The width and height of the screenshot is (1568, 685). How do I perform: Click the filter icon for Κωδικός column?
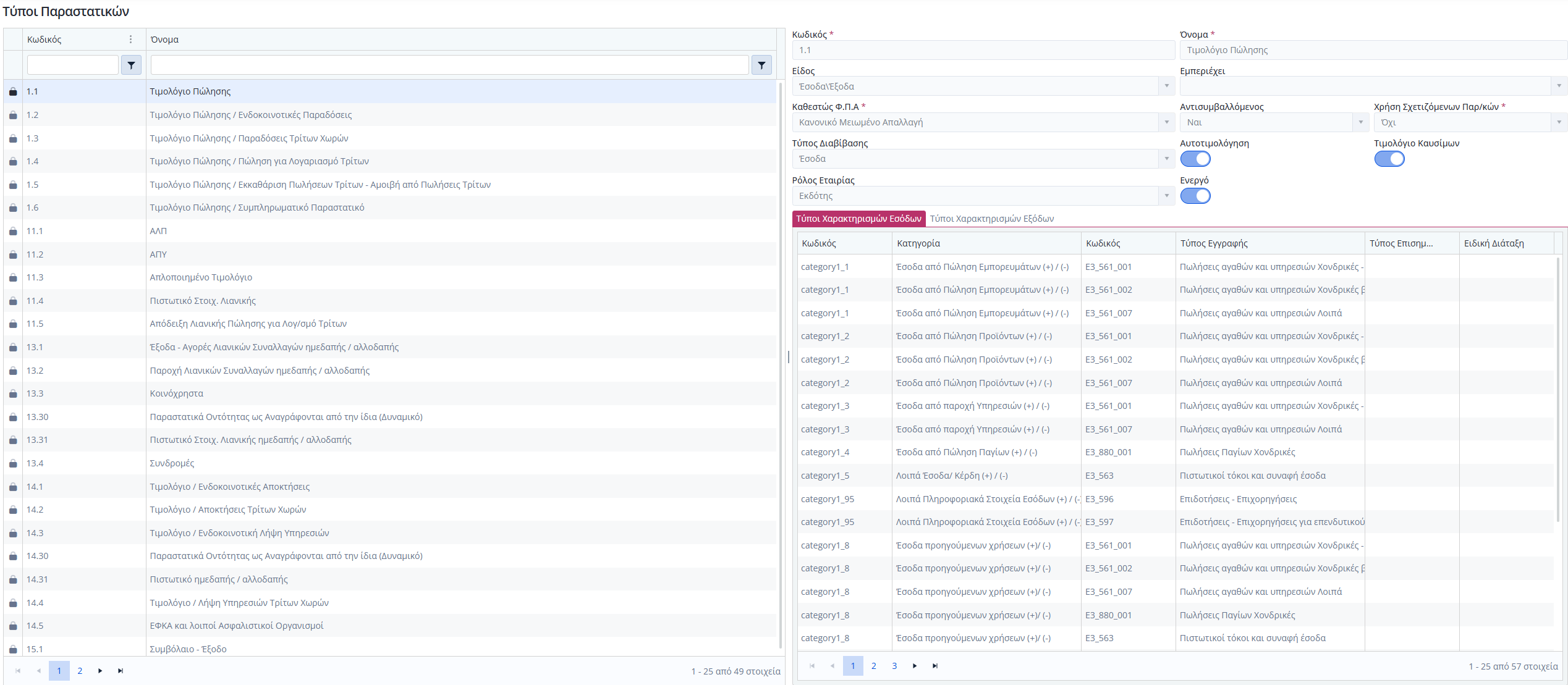(131, 65)
